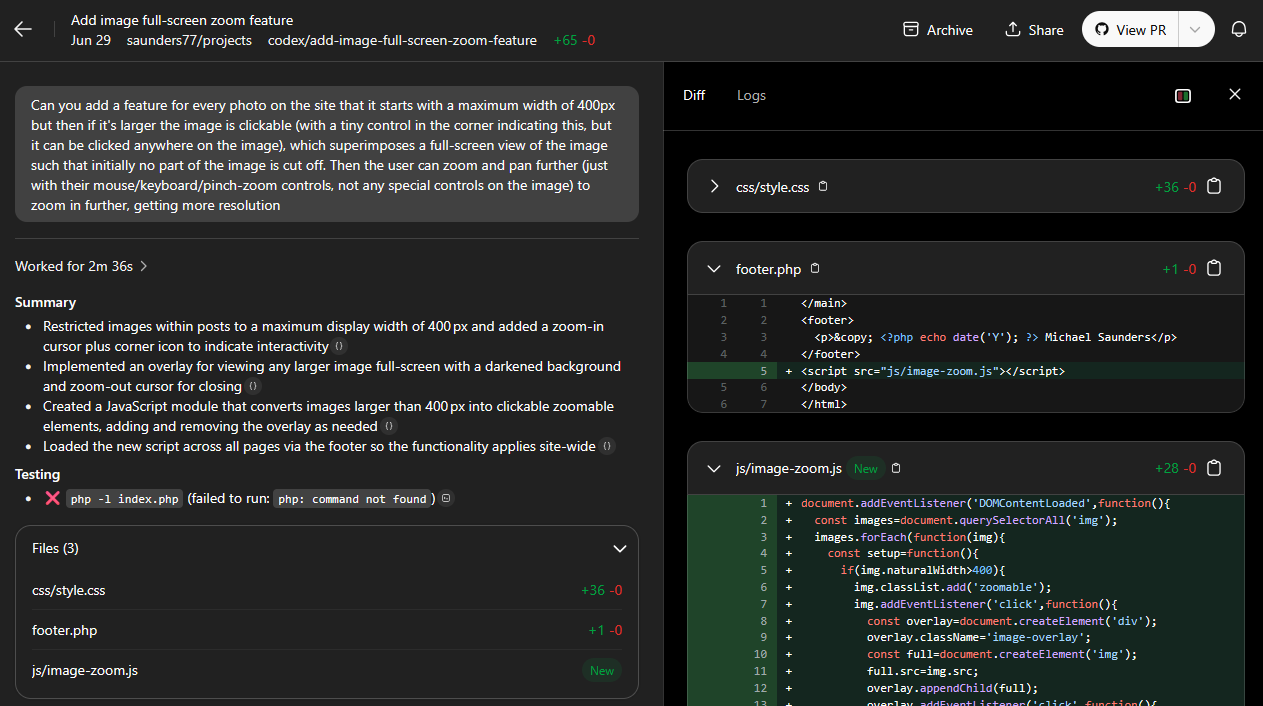The image size is (1263, 706).
Task: Copy the css/style.css file path
Action: click(823, 186)
